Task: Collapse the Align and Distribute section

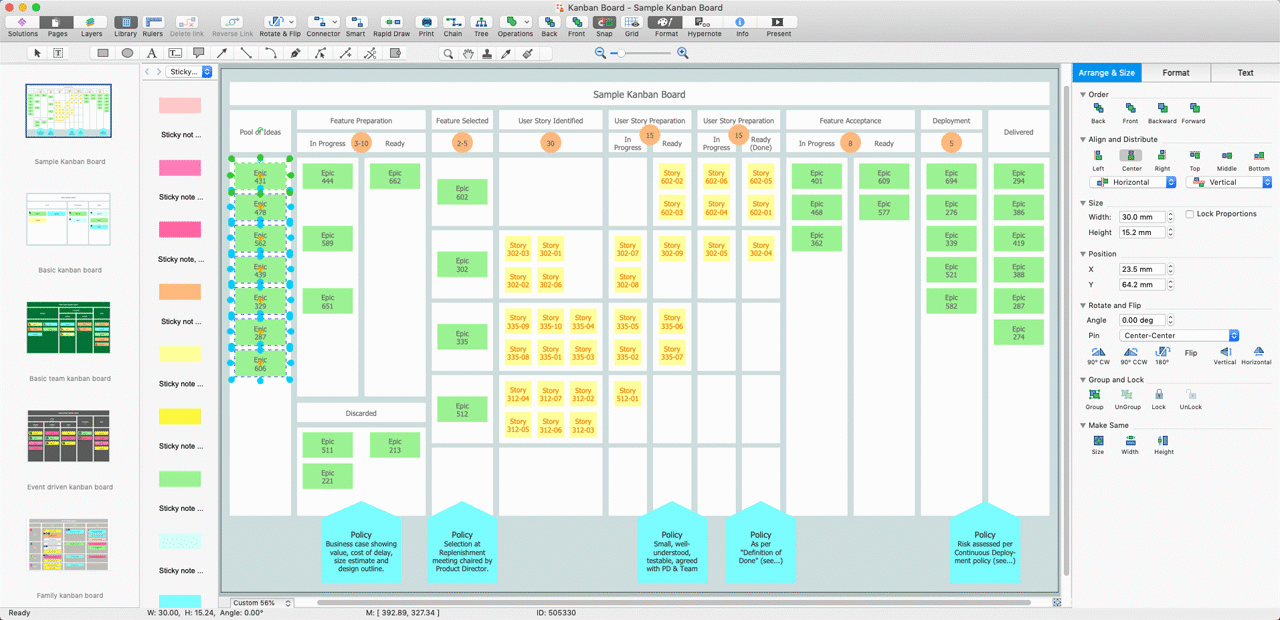Action: click(1083, 139)
